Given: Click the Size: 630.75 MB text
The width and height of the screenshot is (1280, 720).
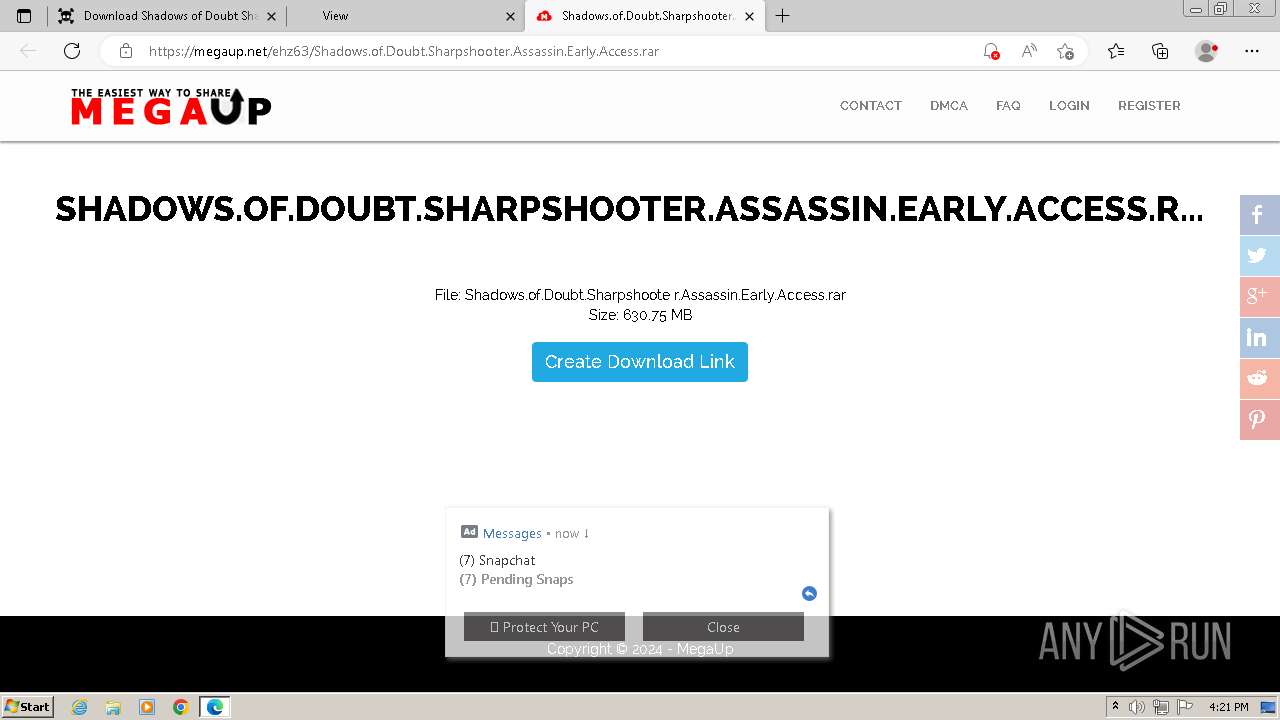Looking at the screenshot, I should 640,315.
